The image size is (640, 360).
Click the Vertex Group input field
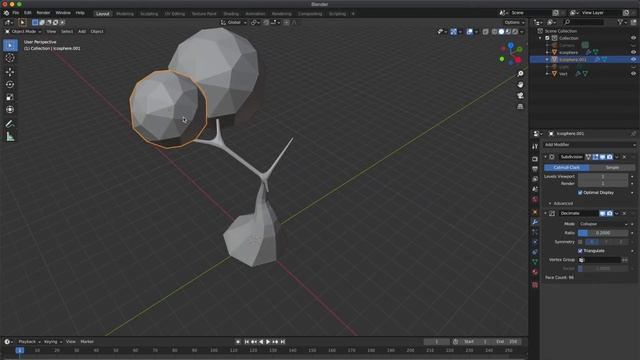point(600,260)
